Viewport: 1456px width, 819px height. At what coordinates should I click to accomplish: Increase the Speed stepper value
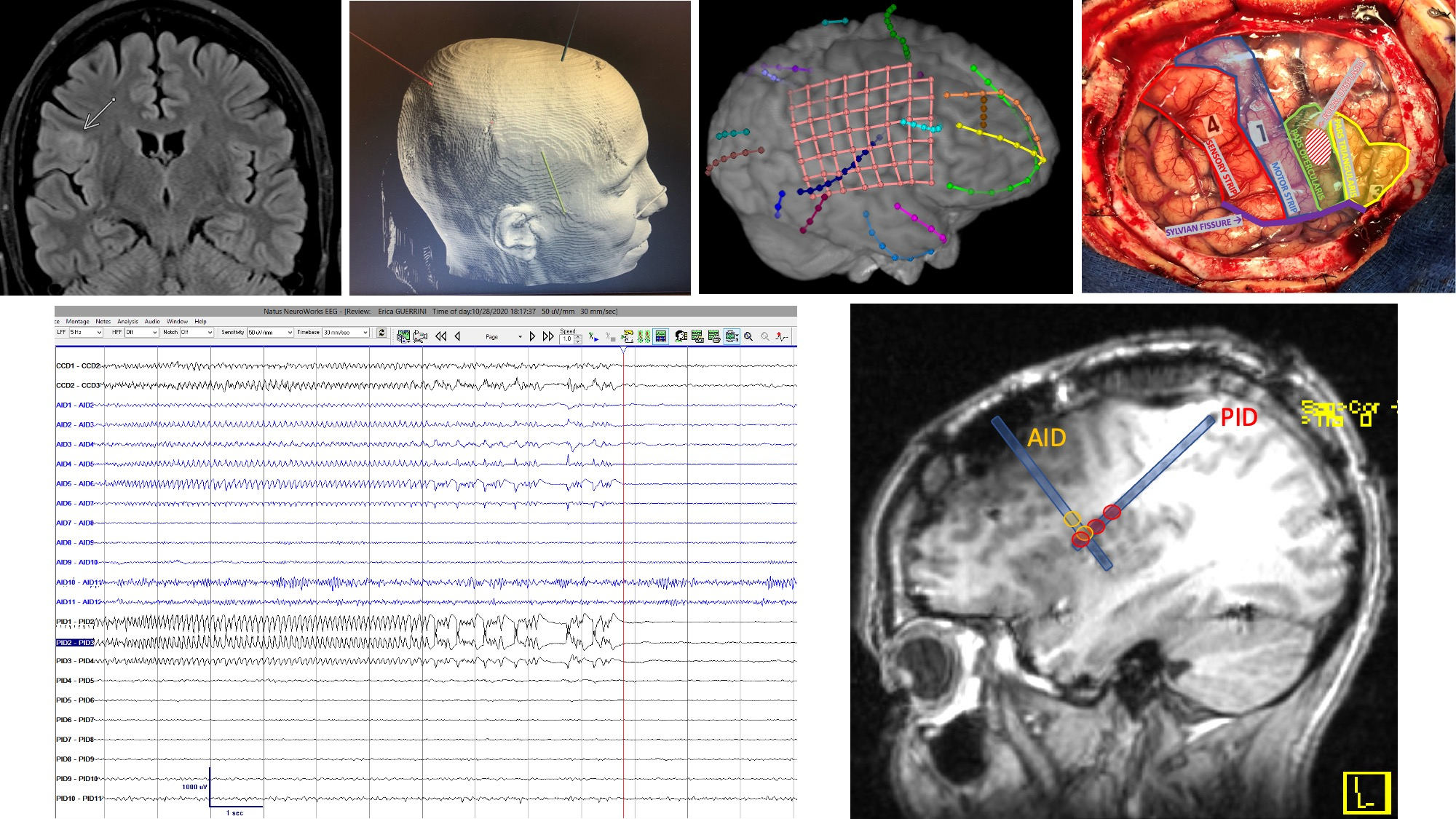click(x=578, y=336)
